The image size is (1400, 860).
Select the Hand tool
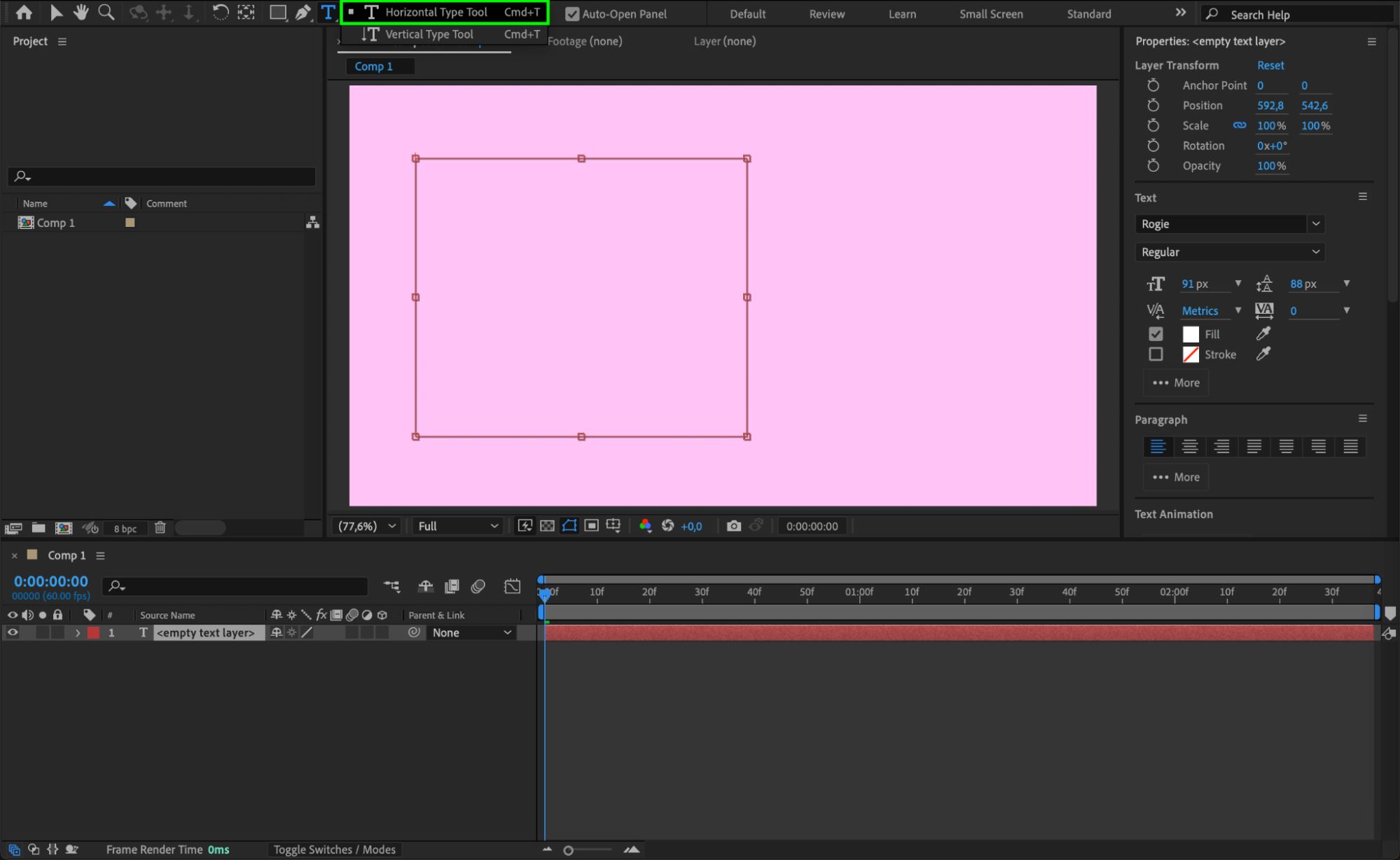[81, 12]
